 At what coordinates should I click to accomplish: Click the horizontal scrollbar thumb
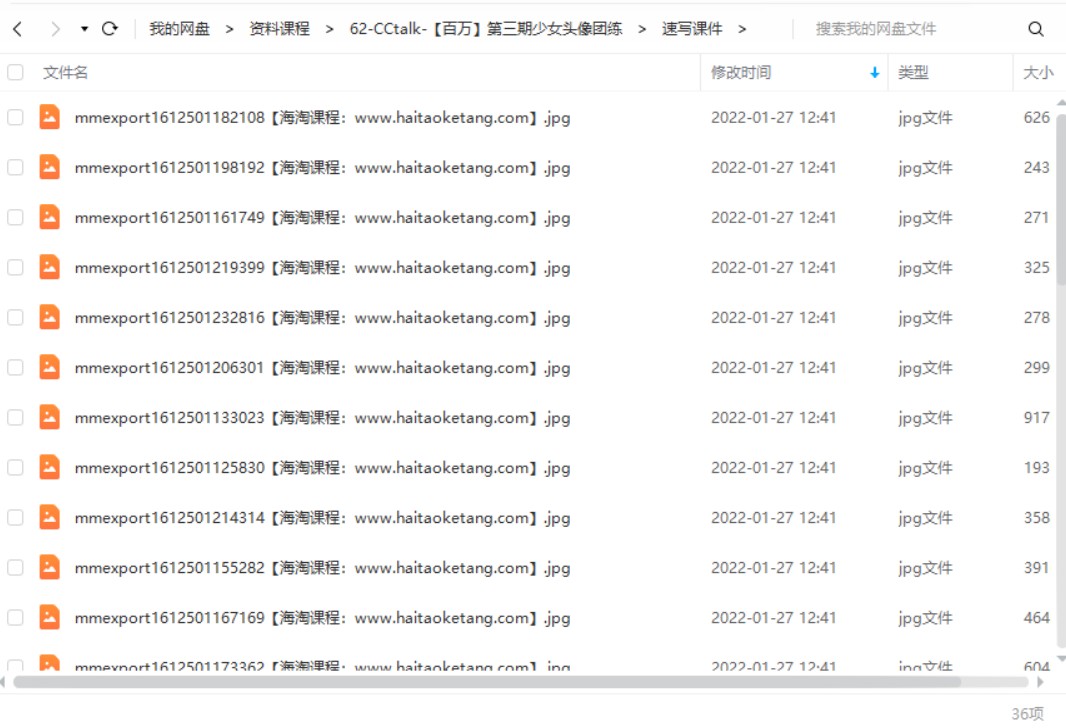point(487,682)
